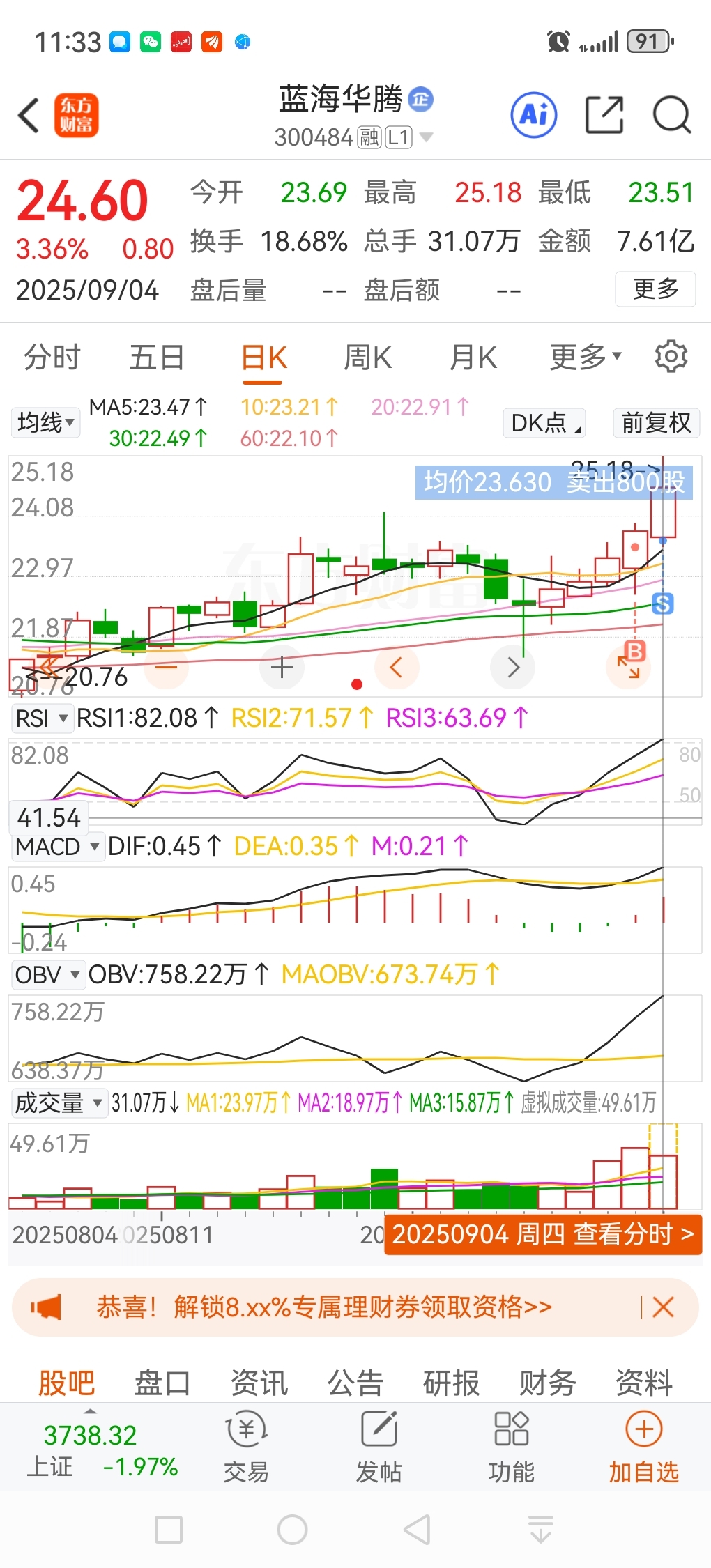Screen dimensions: 711x1568
Task: Tap the blue S sell marker
Action: tap(663, 604)
